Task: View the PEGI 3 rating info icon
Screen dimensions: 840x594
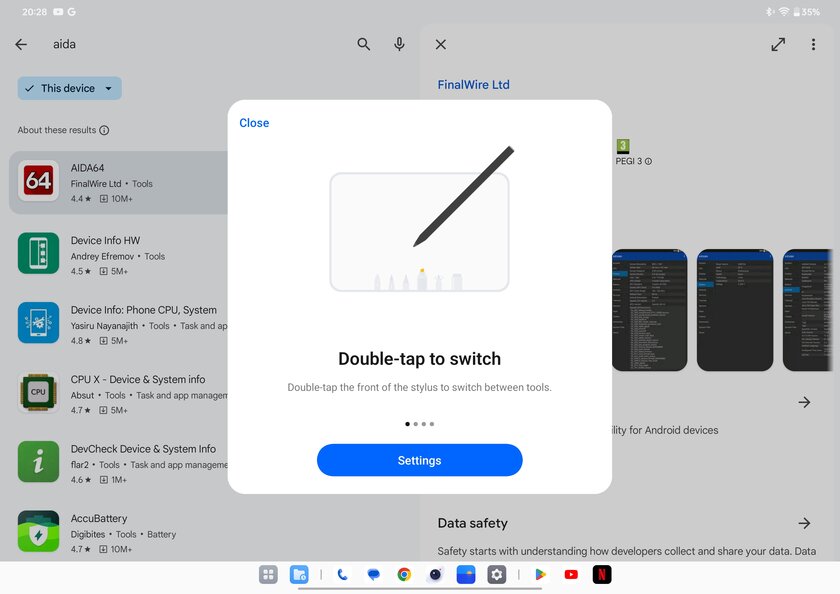Action: (648, 161)
